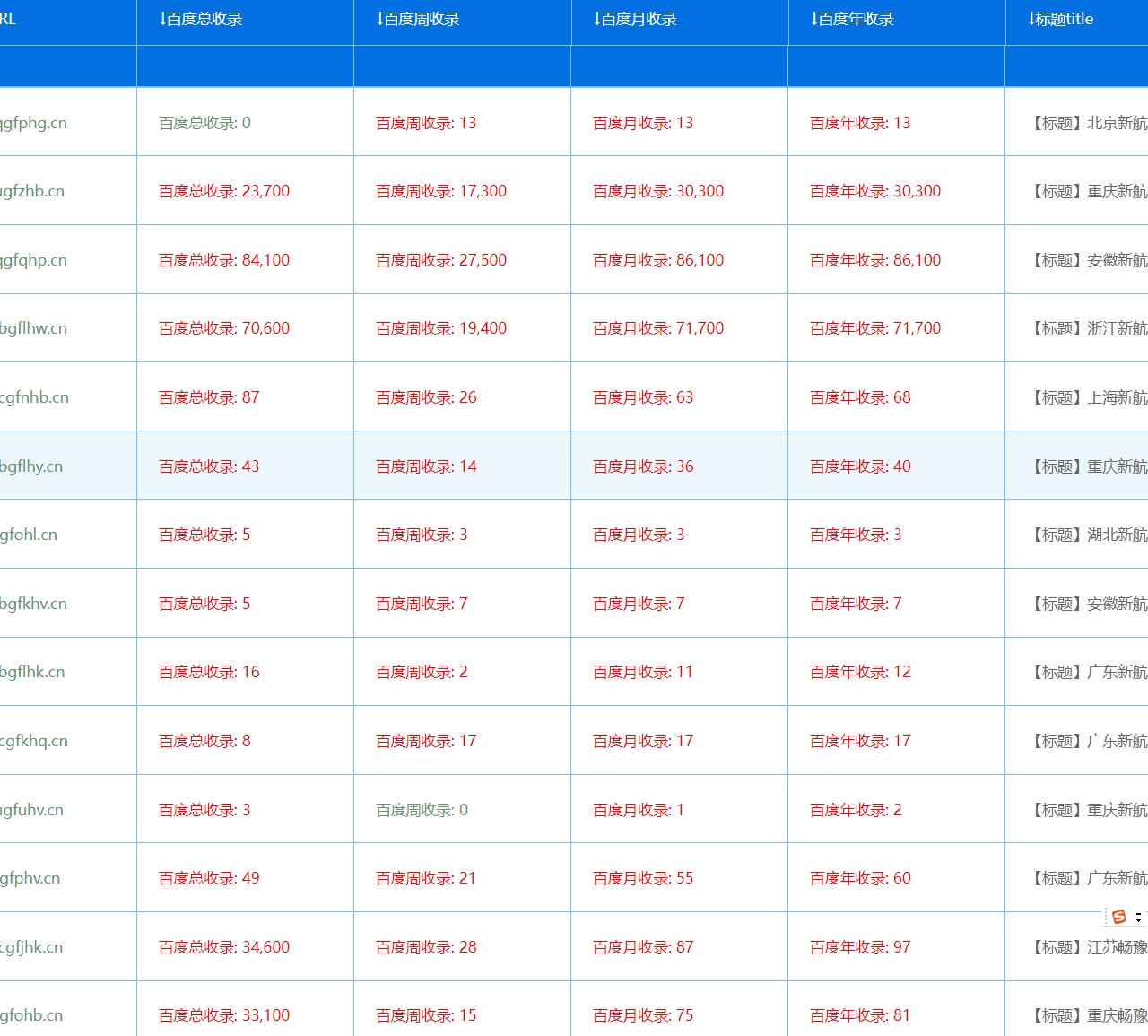1148x1036 pixels.
Task: Open the gfphg.cn URL link
Action: click(33, 123)
